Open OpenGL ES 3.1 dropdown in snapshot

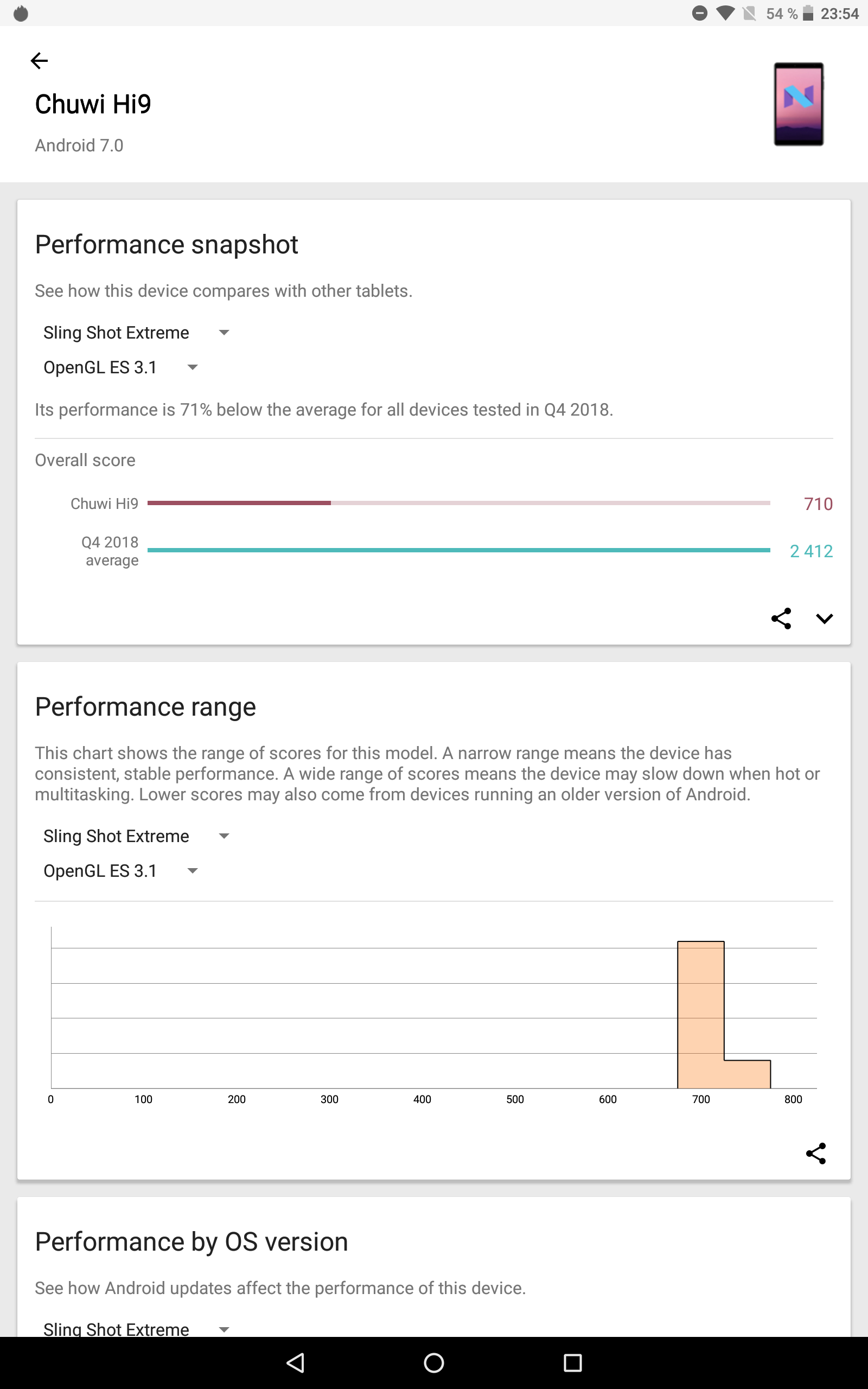point(120,367)
